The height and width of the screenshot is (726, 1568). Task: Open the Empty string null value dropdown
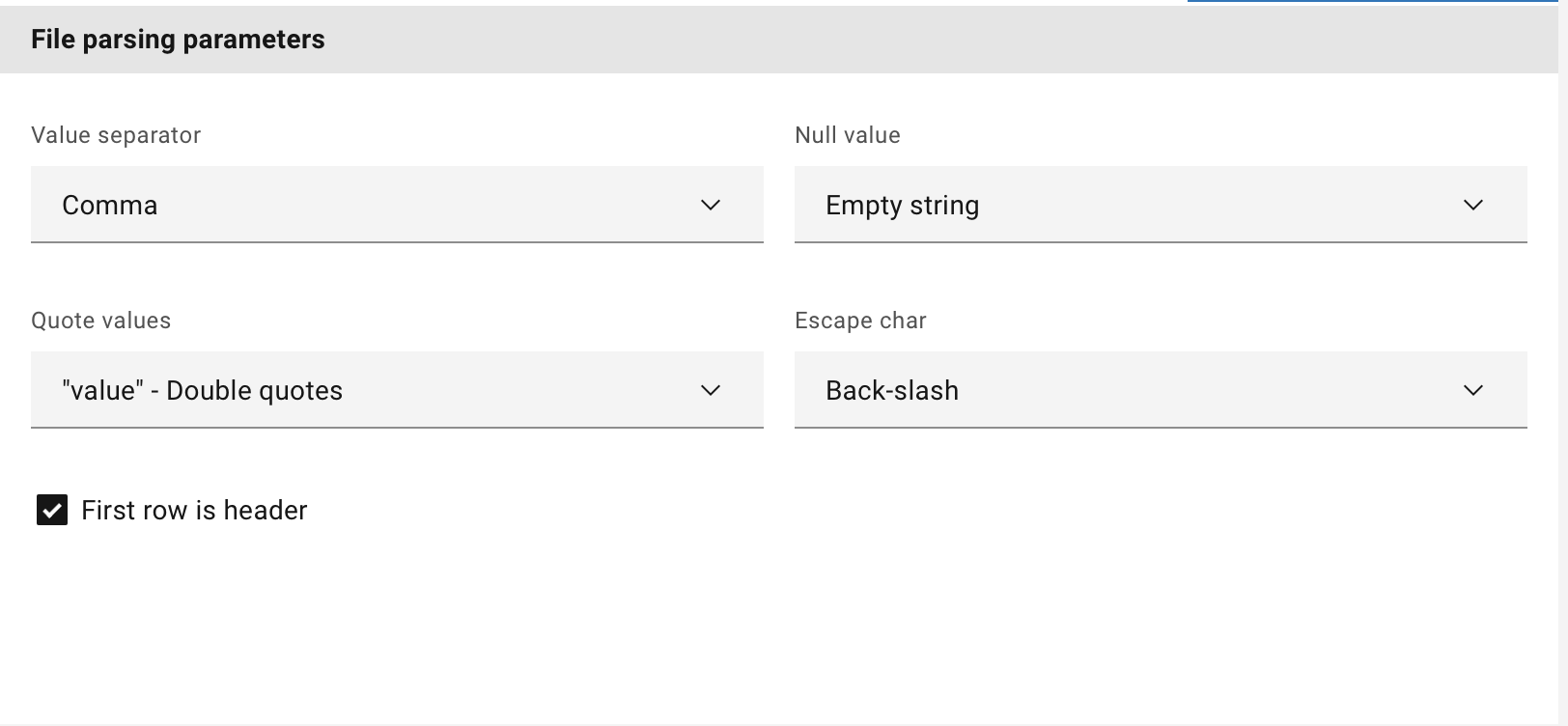coord(1159,205)
